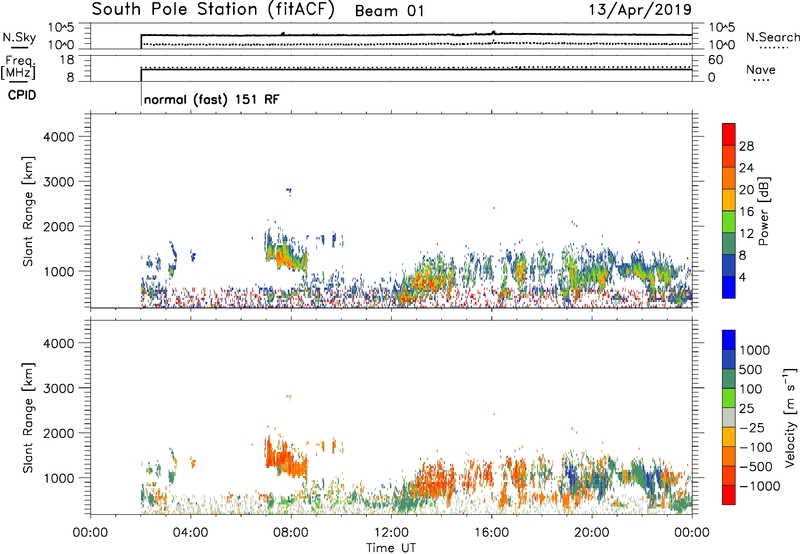The height and width of the screenshot is (554, 800).
Task: Click the 'CPID' label
Action: 22,95
